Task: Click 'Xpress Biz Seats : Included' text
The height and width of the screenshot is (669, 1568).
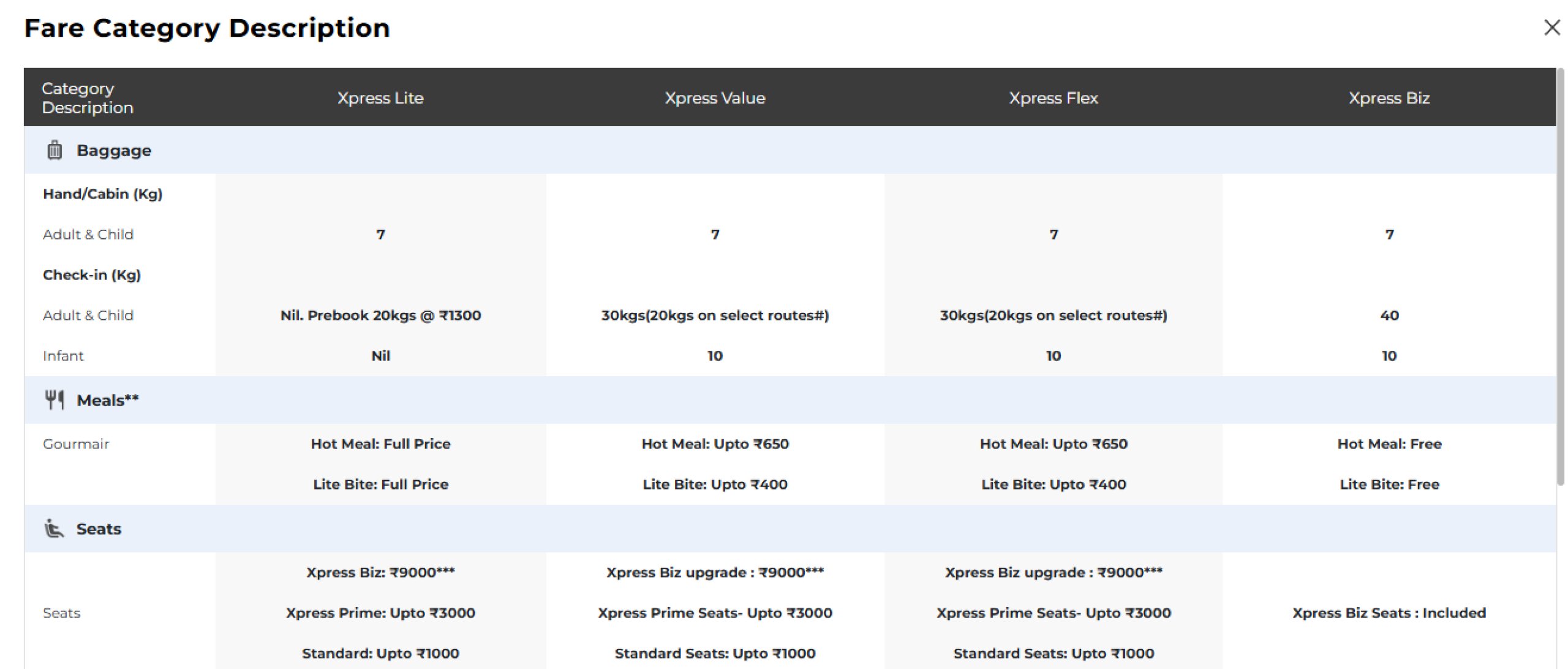Action: [x=1389, y=613]
